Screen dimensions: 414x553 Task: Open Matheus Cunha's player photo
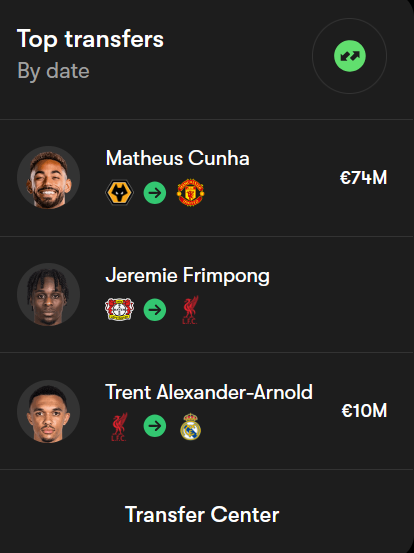pos(48,177)
